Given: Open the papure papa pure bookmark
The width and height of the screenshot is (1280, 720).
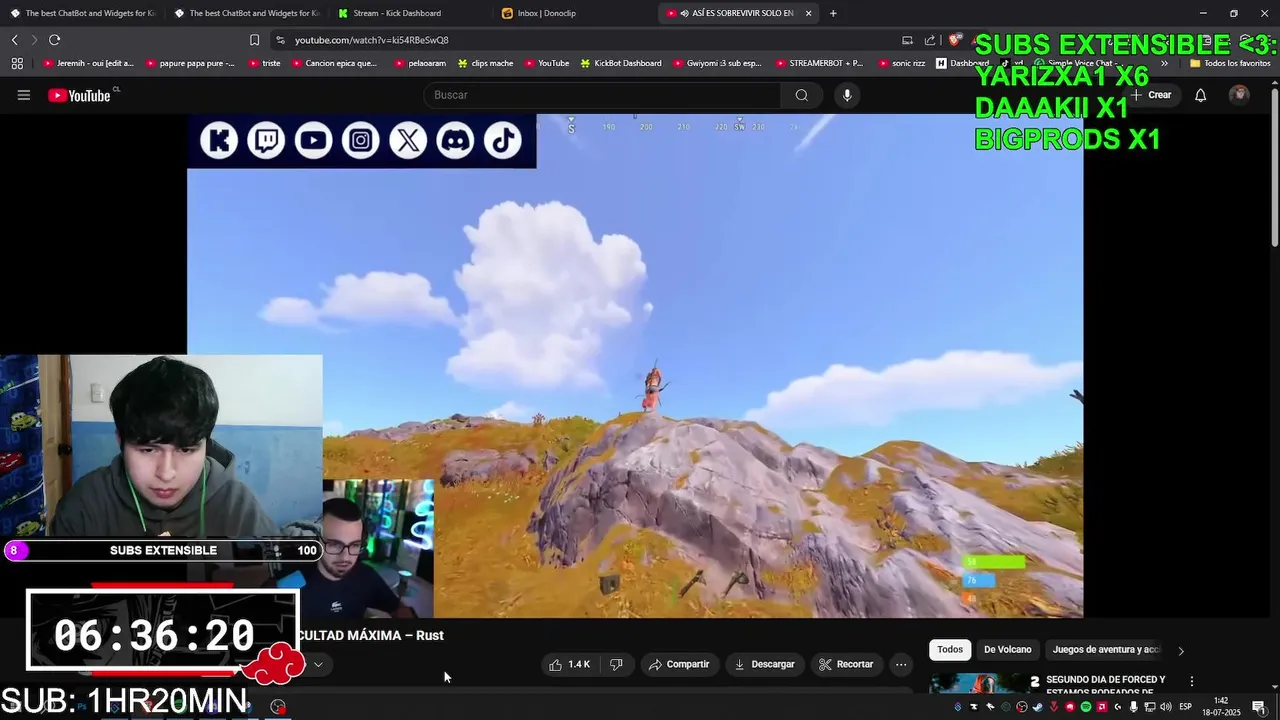Looking at the screenshot, I should [190, 63].
